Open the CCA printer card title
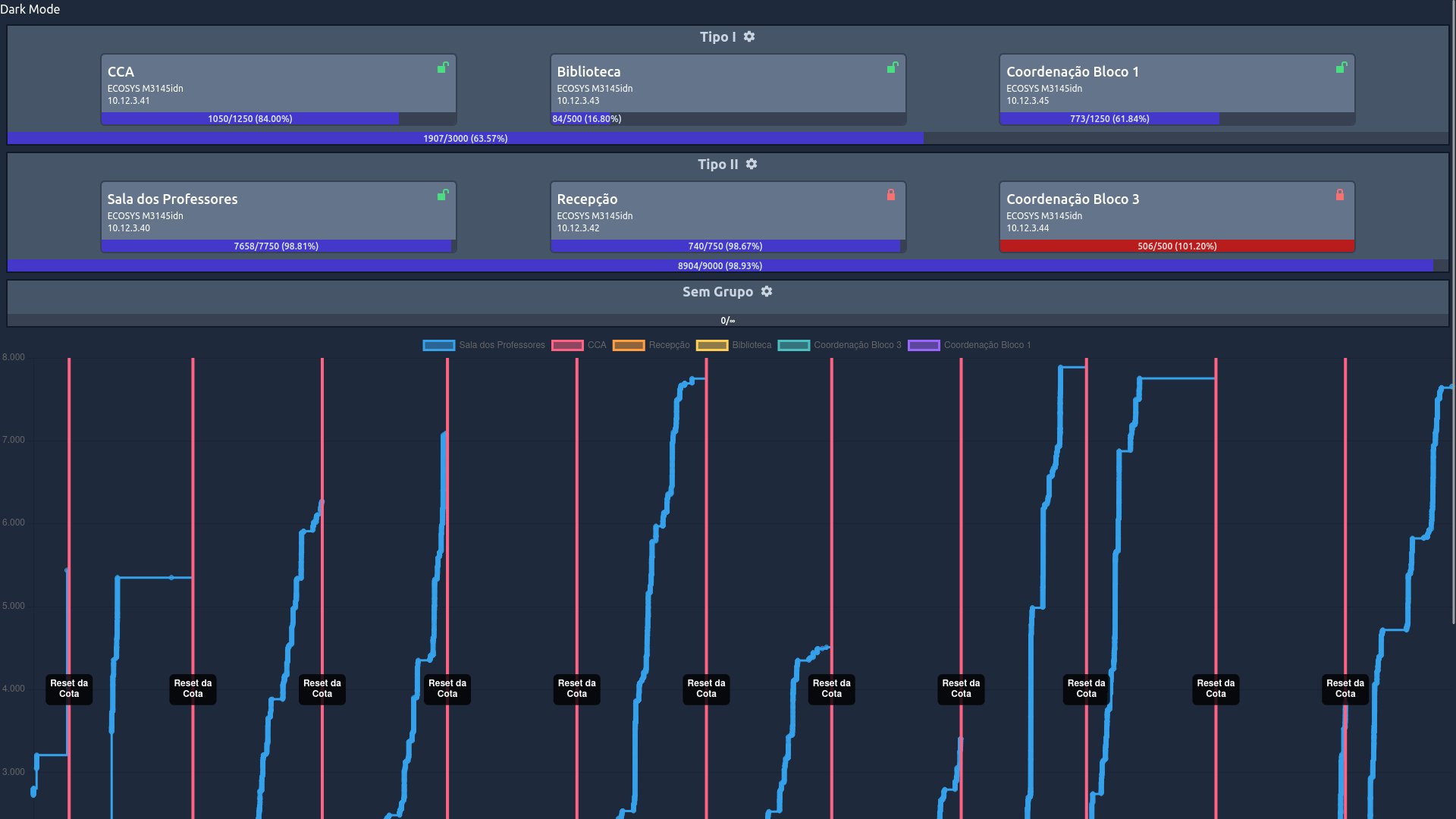 pyautogui.click(x=121, y=71)
